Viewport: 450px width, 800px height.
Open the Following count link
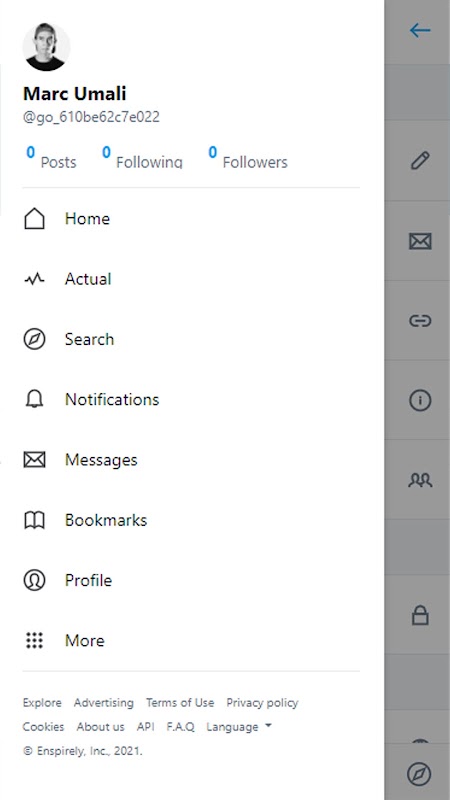click(142, 157)
